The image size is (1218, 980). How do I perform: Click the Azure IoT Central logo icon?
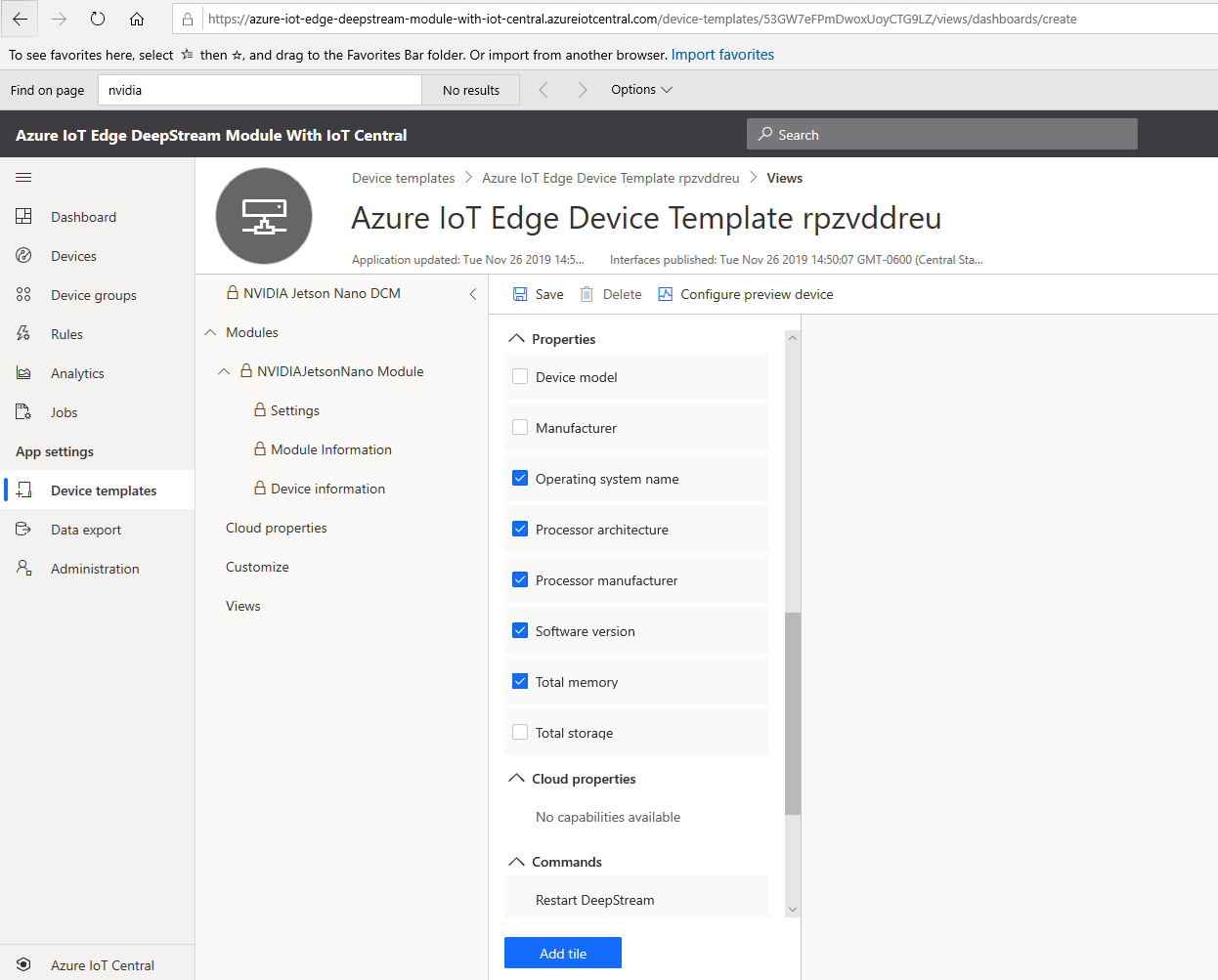(x=23, y=965)
